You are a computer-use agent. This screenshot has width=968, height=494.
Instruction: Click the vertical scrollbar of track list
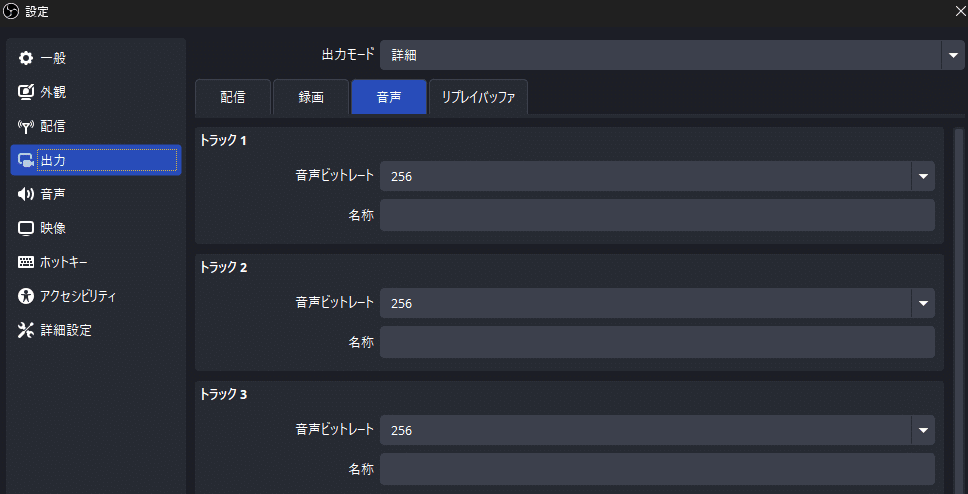coord(958,300)
